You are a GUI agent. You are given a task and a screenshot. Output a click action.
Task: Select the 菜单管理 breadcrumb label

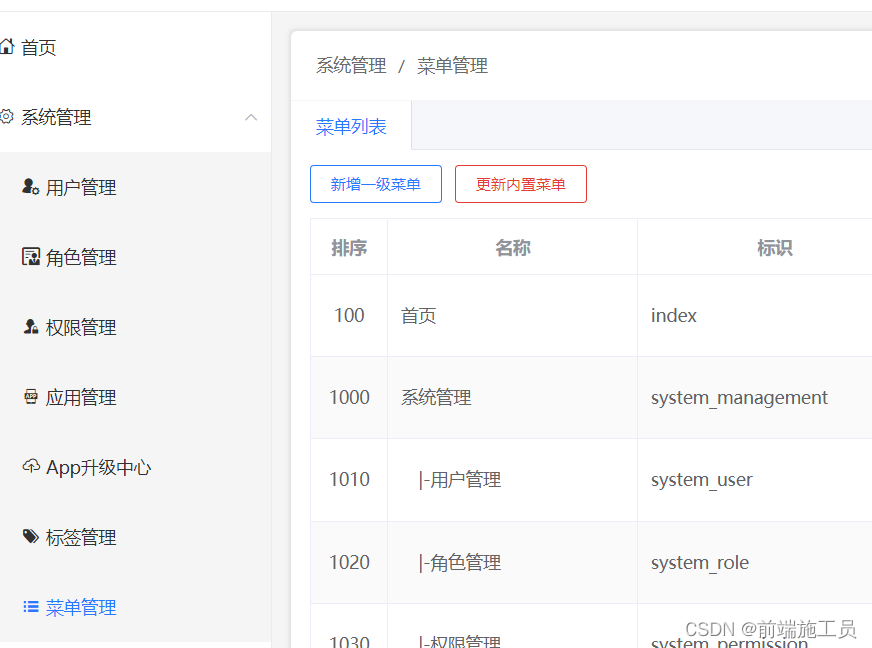tap(453, 65)
